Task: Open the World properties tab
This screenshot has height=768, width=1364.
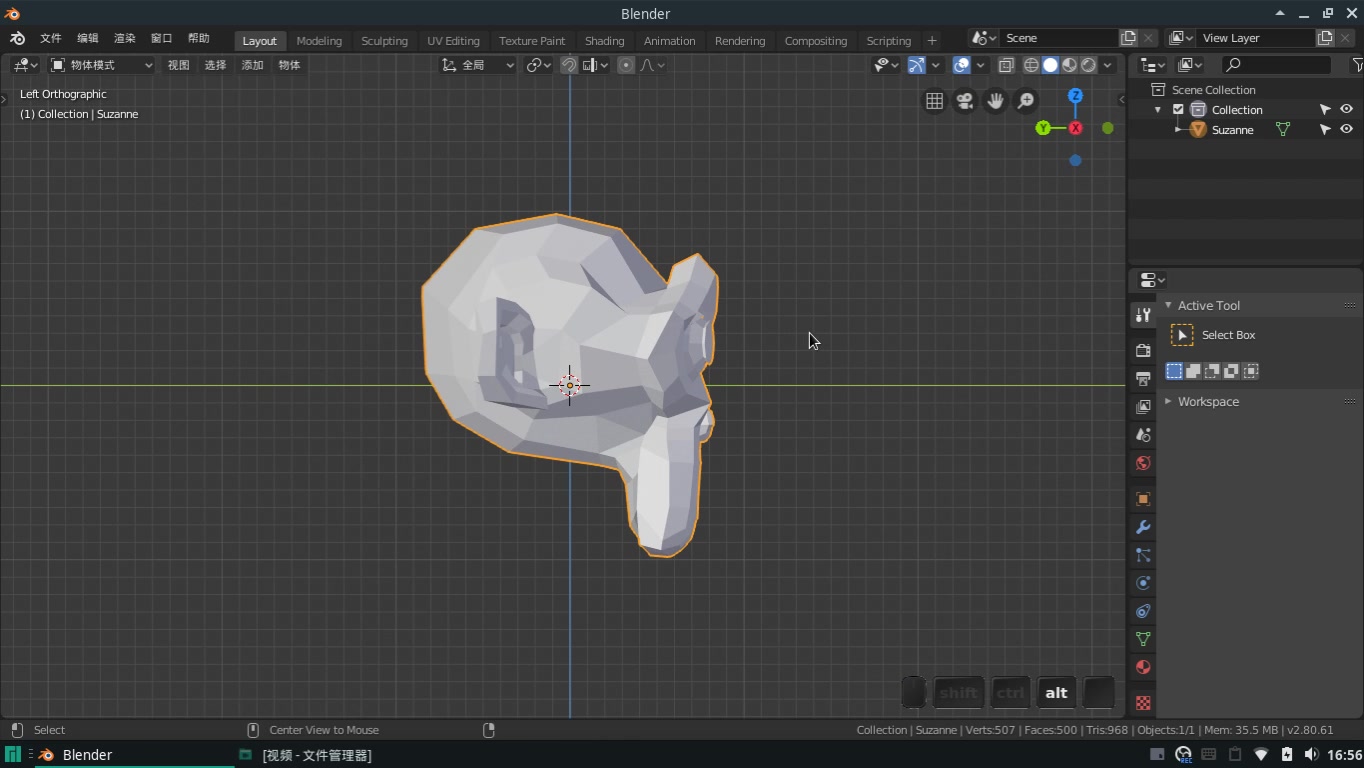Action: click(1143, 463)
